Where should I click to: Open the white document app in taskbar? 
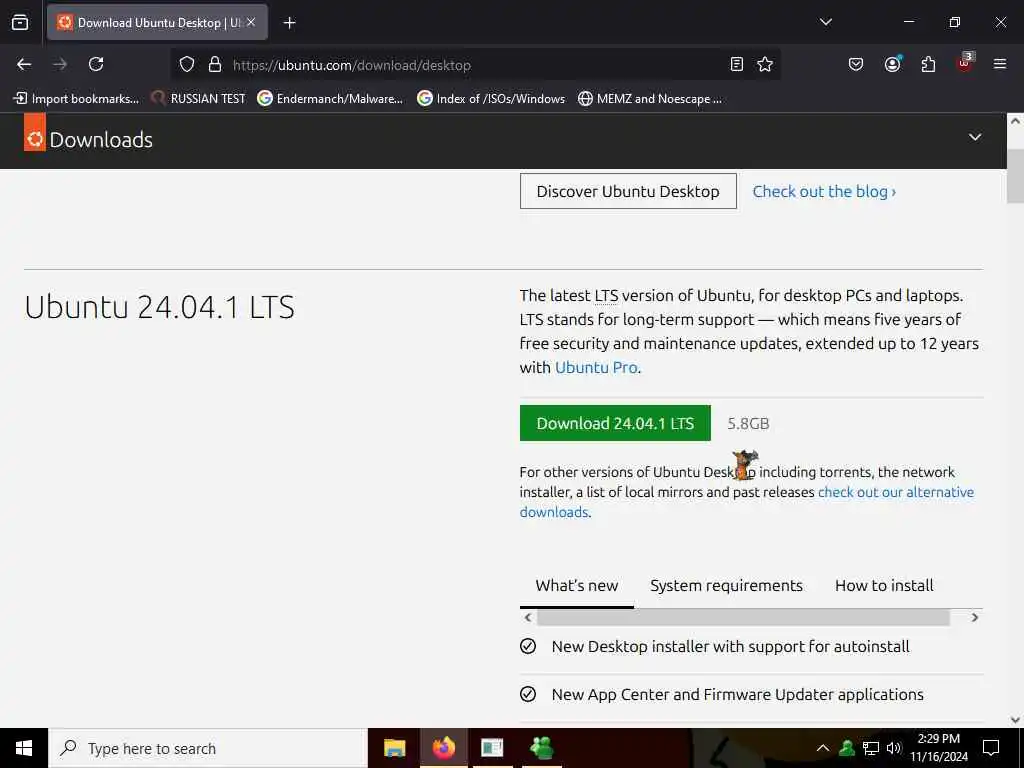pyautogui.click(x=492, y=748)
